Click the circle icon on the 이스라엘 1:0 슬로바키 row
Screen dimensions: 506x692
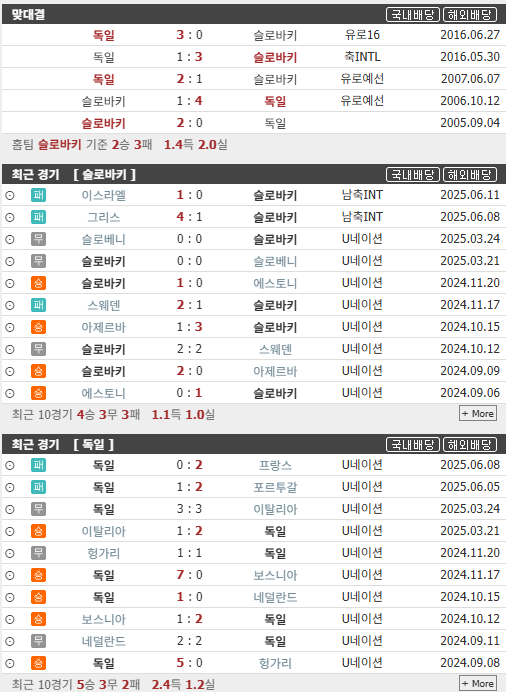pyautogui.click(x=10, y=195)
